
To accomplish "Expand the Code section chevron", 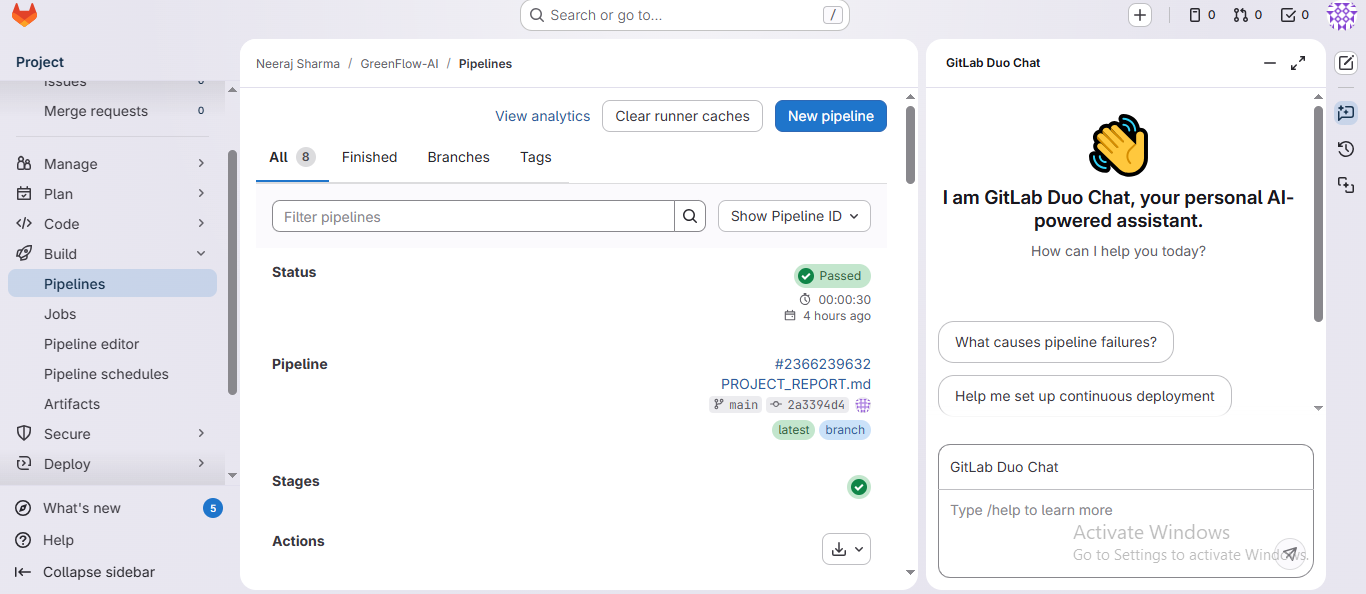I will [201, 223].
